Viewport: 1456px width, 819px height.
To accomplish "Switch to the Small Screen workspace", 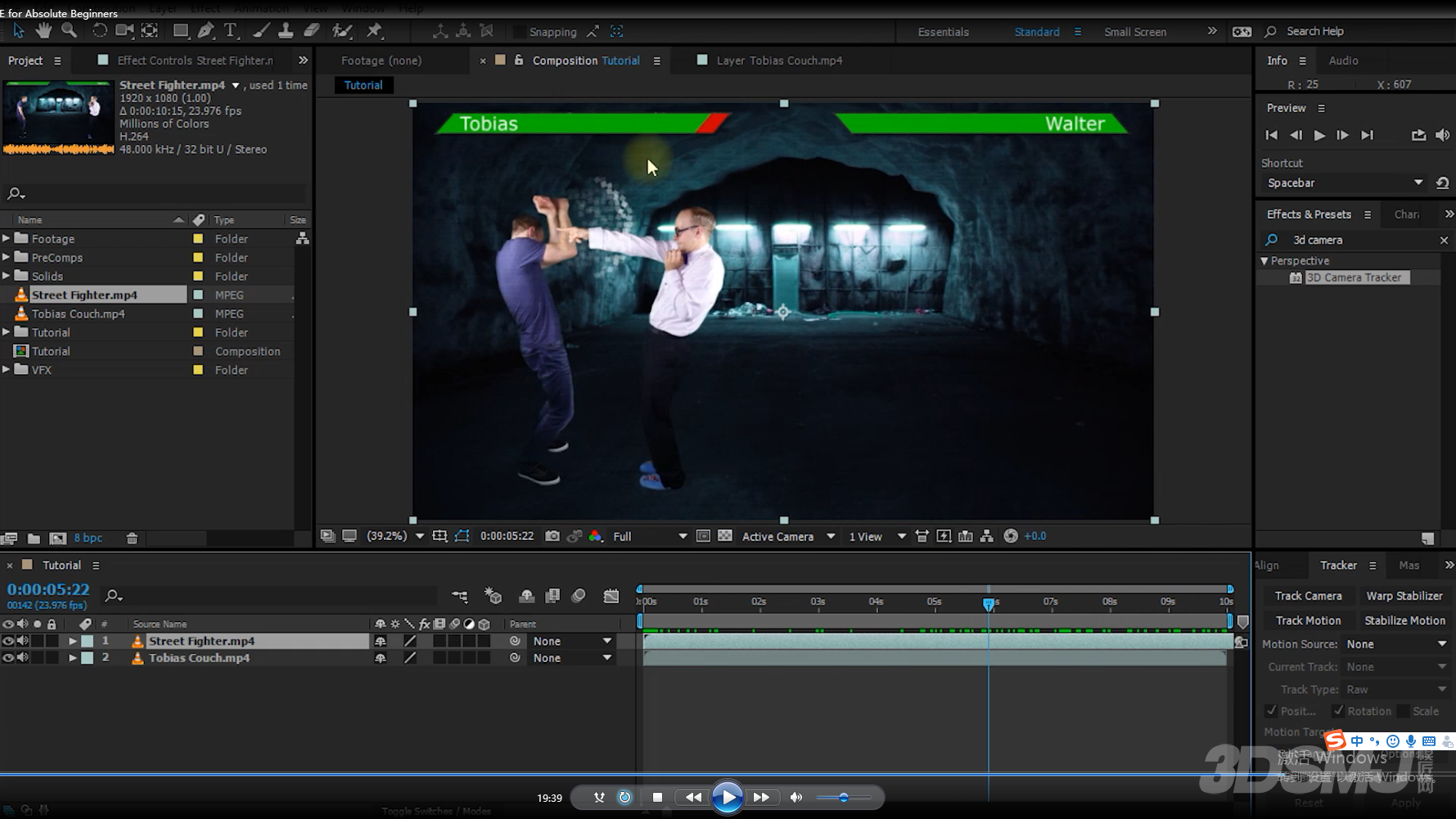I will click(x=1134, y=32).
